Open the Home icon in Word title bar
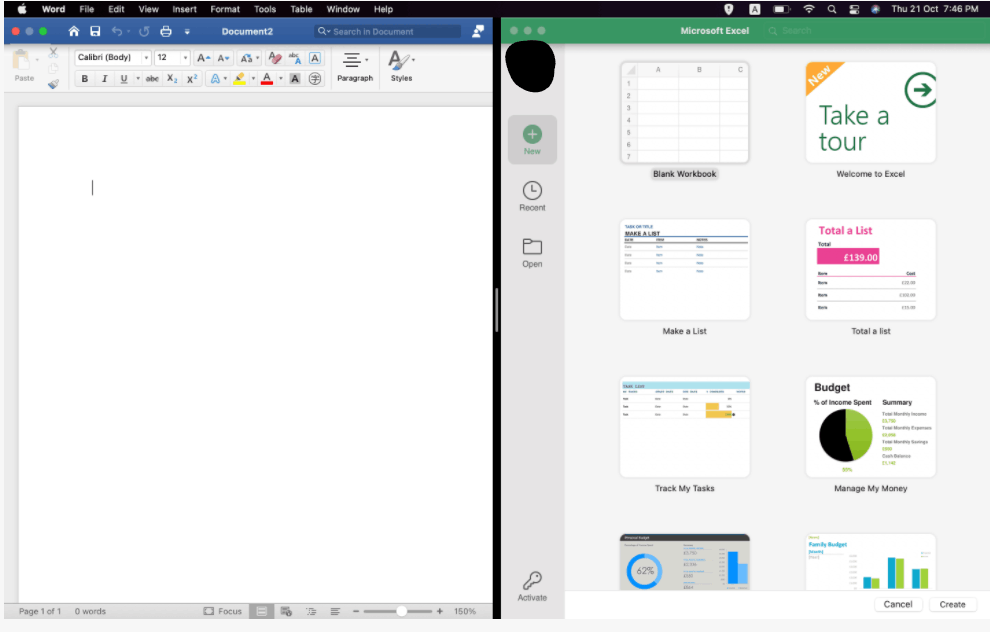Image resolution: width=990 pixels, height=632 pixels. tap(74, 31)
